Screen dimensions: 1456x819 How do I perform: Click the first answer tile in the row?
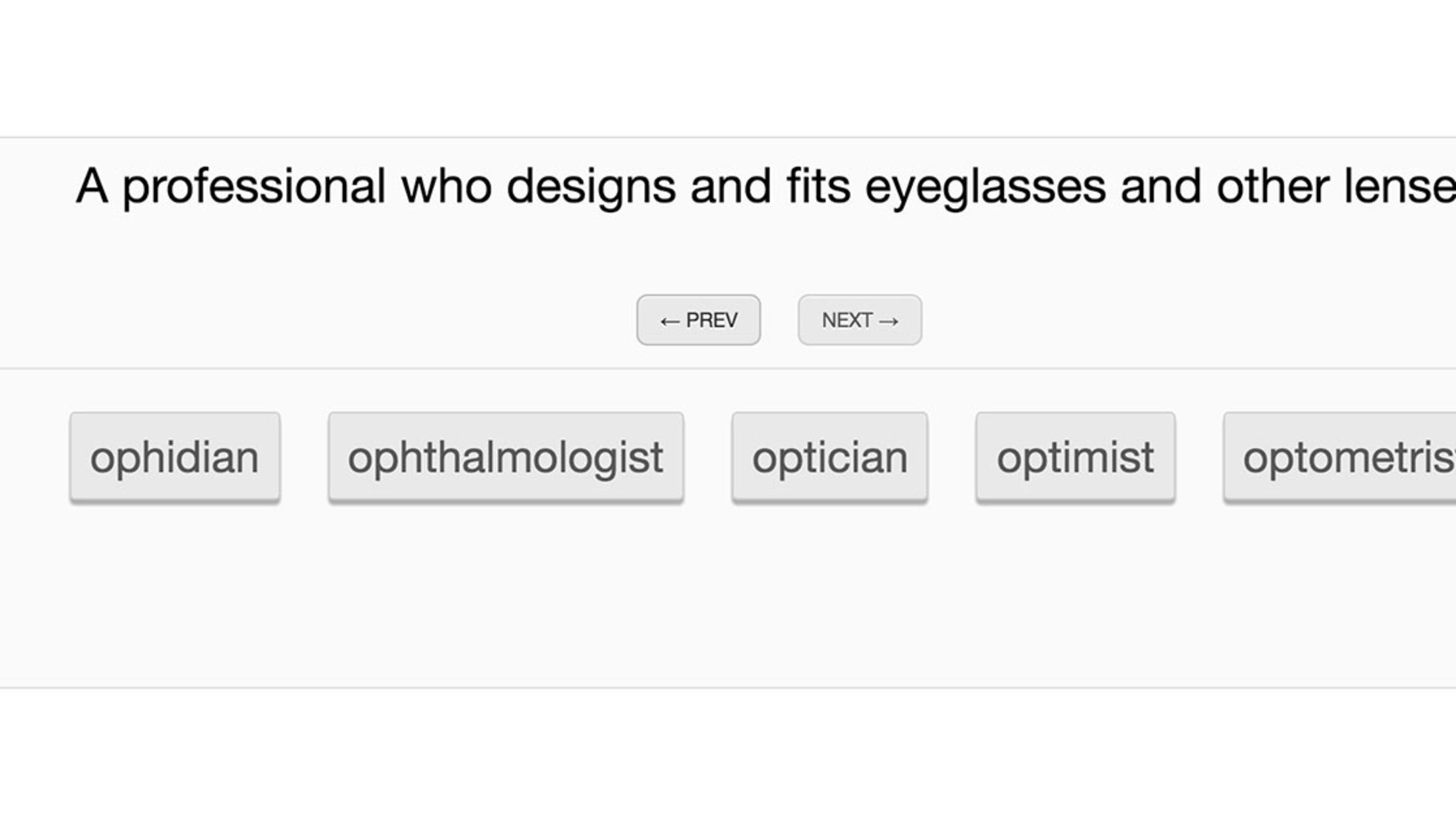[x=174, y=457]
